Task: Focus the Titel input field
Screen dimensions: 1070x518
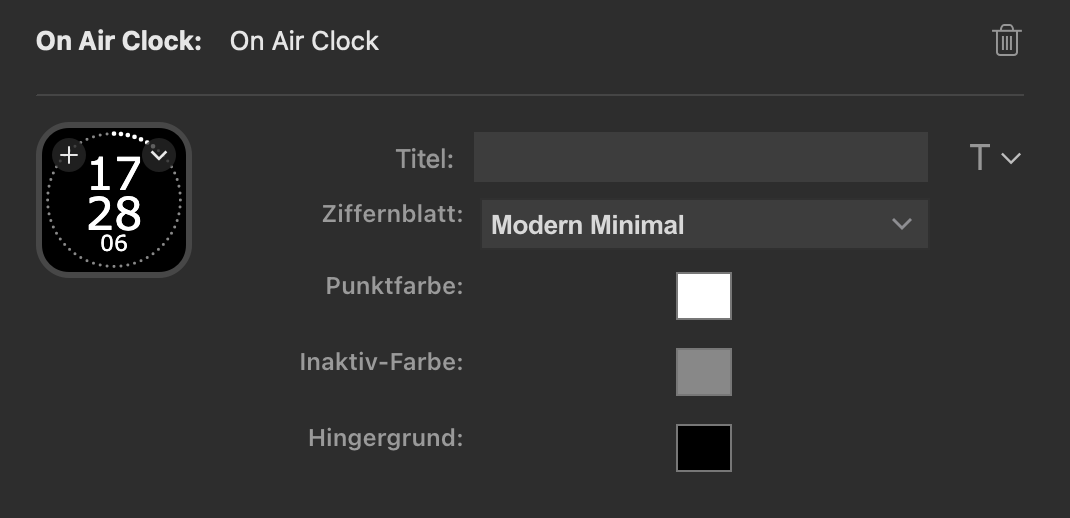Action: [x=701, y=158]
